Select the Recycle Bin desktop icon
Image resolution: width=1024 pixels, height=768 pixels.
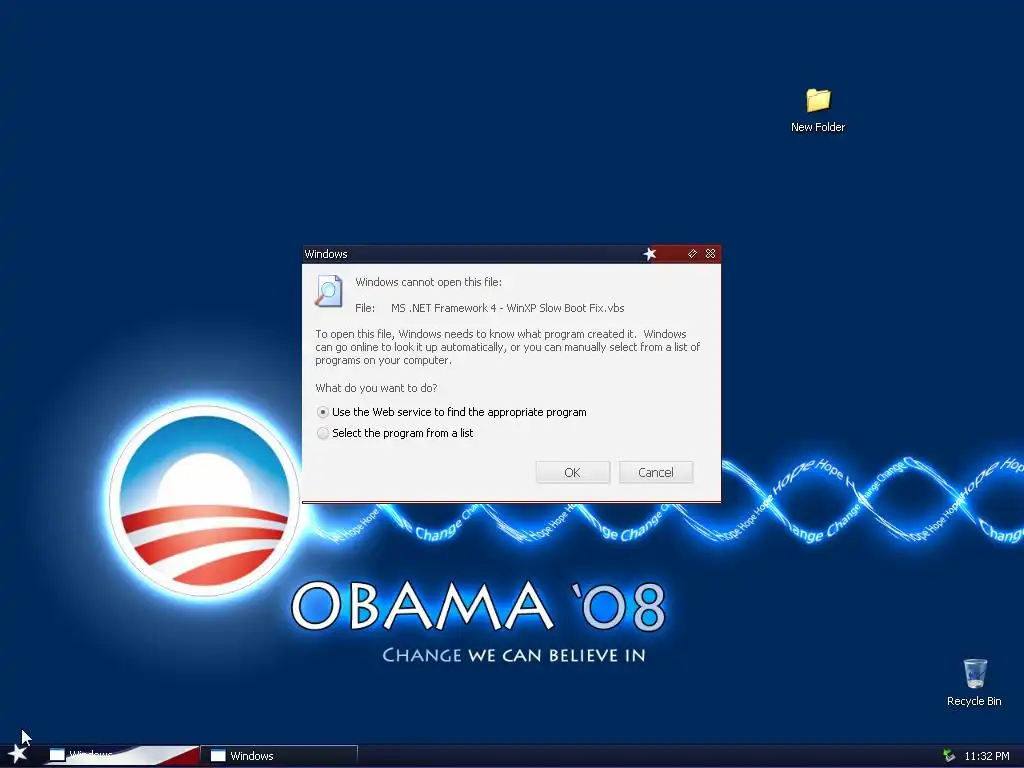974,682
